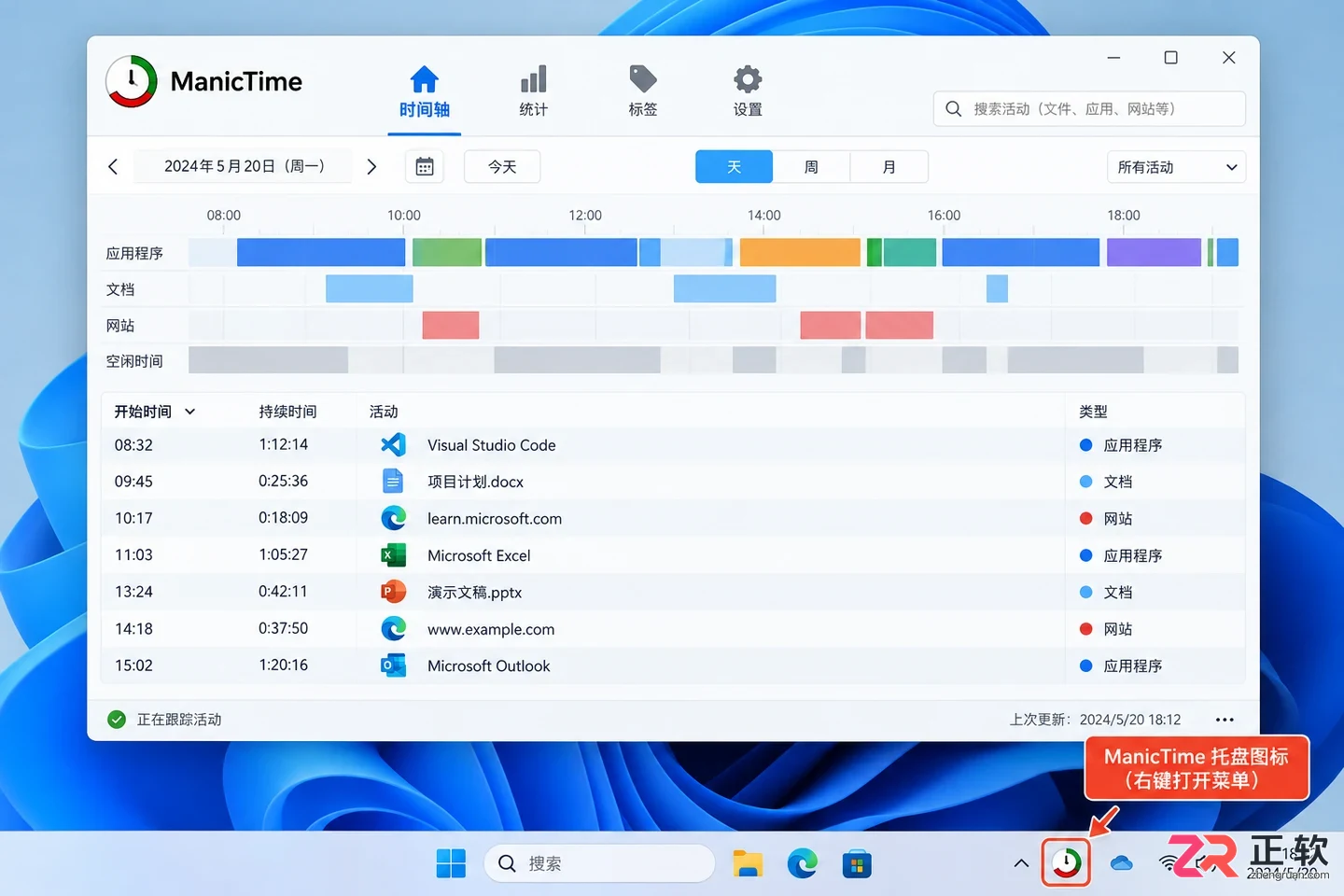Open the 设置 settings tab
This screenshot has width=1344, height=896.
click(x=748, y=92)
